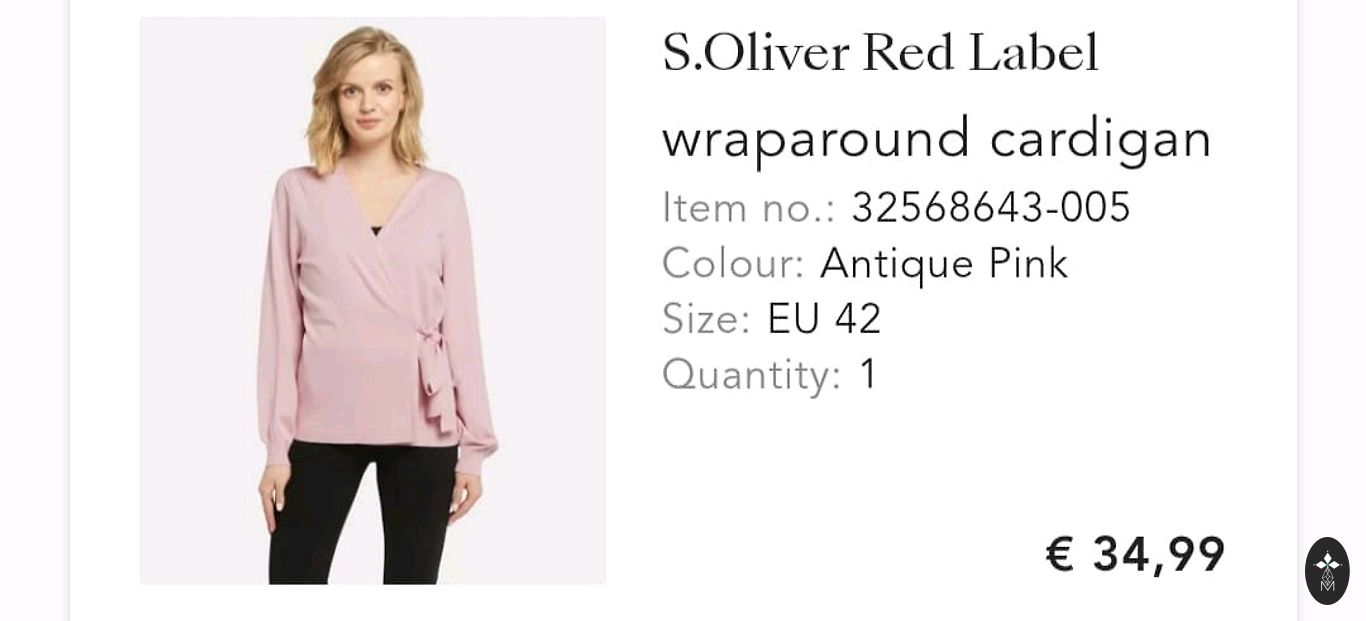The height and width of the screenshot is (621, 1366).
Task: Click the euro currency symbol
Action: click(1060, 554)
